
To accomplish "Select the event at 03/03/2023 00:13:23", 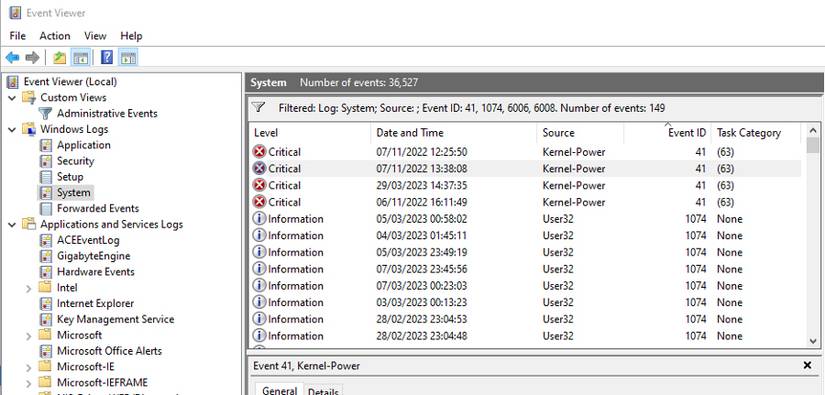I will click(x=525, y=302).
